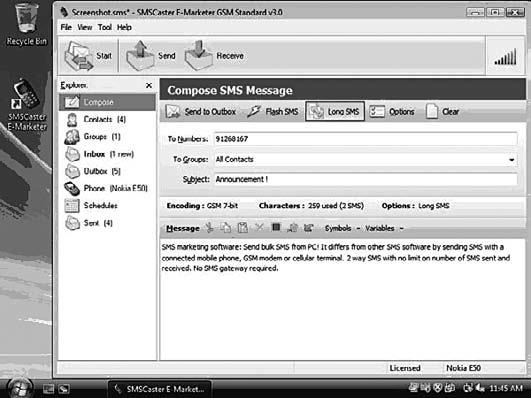Click the Schedules calendar icon in Explorer
This screenshot has width=531, height=398.
point(72,206)
